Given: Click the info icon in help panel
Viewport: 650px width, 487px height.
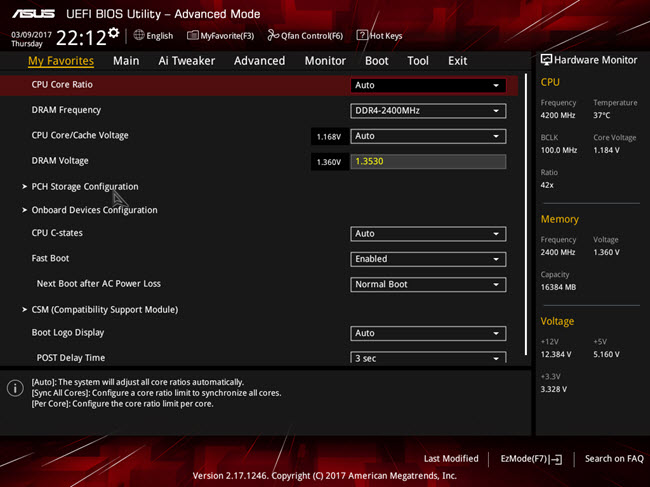Looking at the screenshot, I should point(15,388).
